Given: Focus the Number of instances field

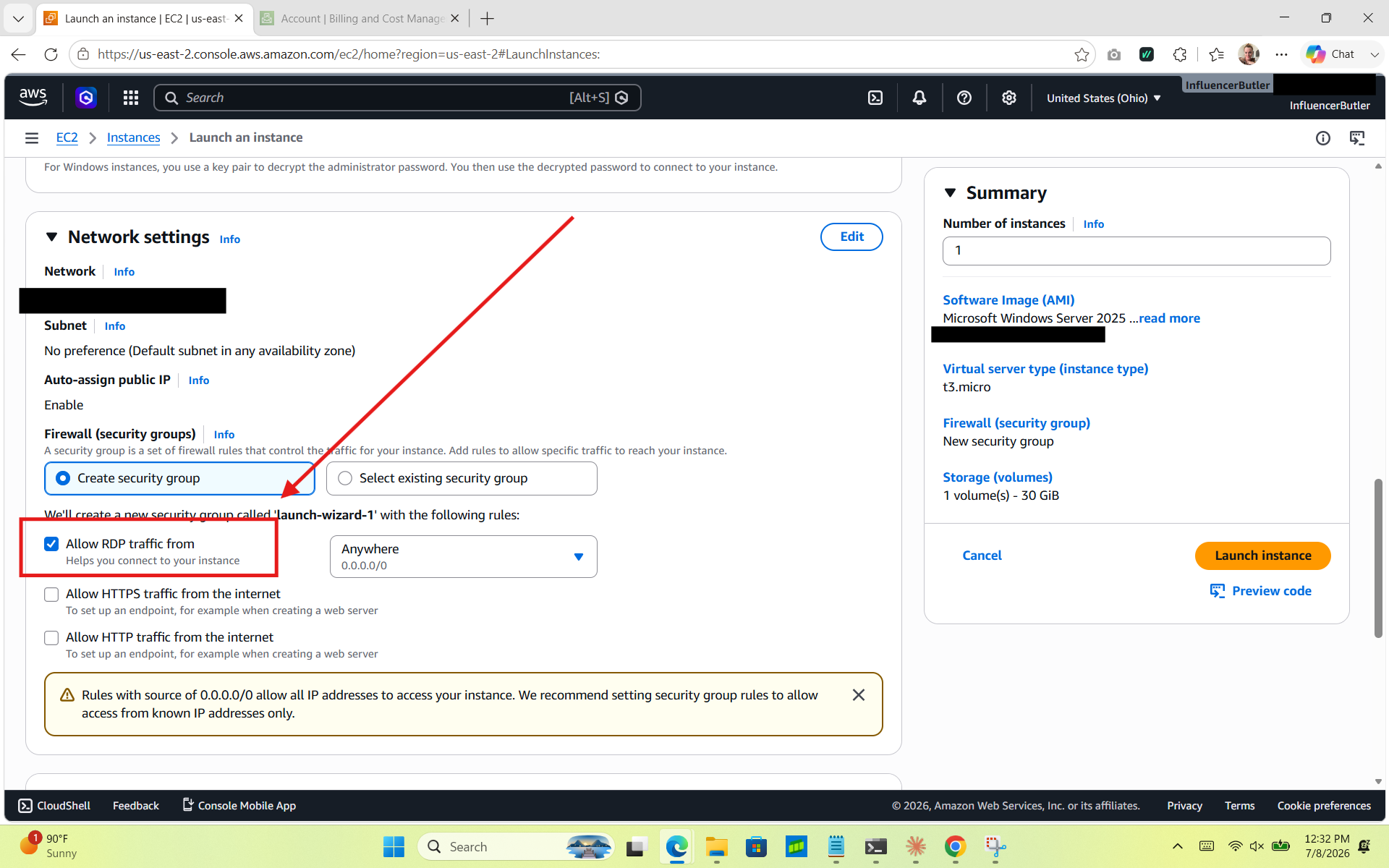Looking at the screenshot, I should 1137,251.
